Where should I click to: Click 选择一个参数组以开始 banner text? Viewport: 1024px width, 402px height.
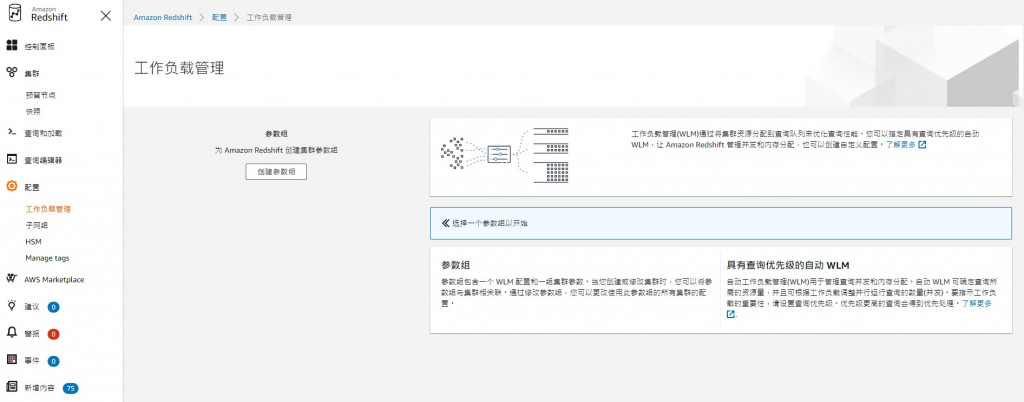[x=489, y=223]
